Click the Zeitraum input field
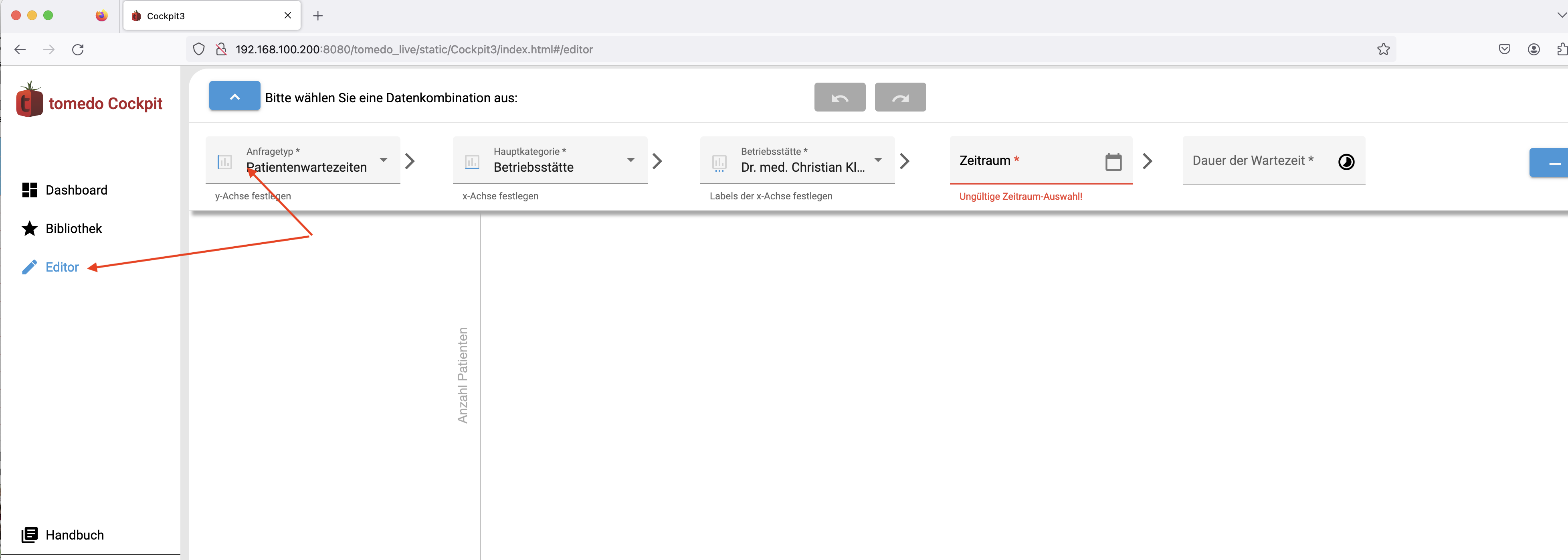1568x560 pixels. click(x=1040, y=160)
